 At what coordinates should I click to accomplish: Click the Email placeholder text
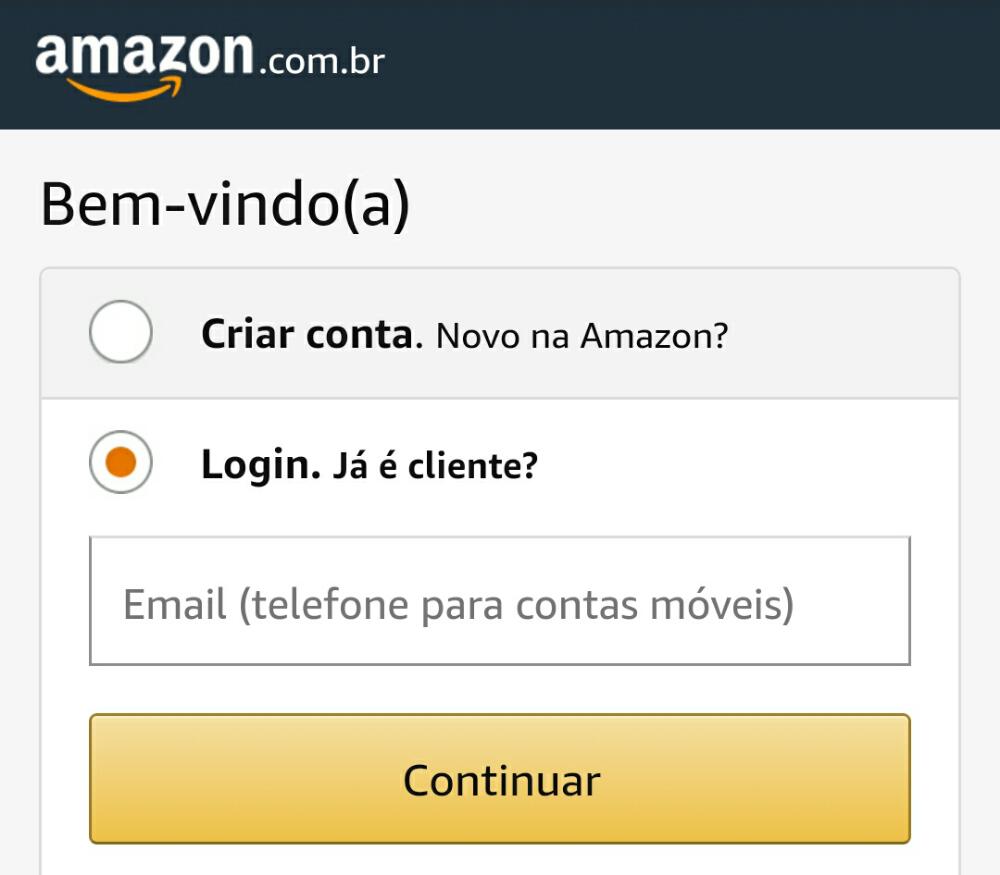(458, 604)
